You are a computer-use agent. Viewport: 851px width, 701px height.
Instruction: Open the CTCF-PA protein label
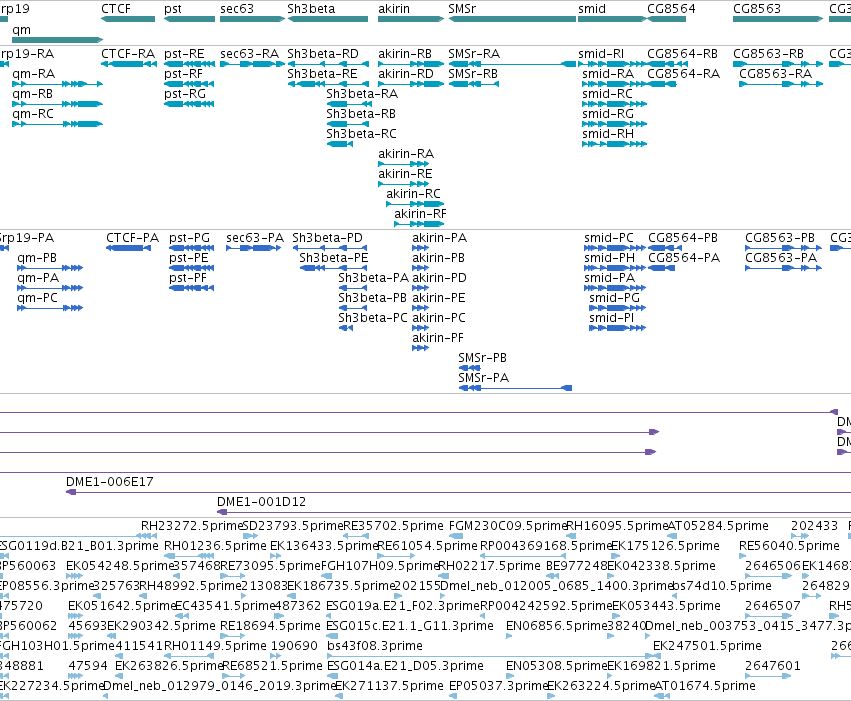click(x=132, y=238)
